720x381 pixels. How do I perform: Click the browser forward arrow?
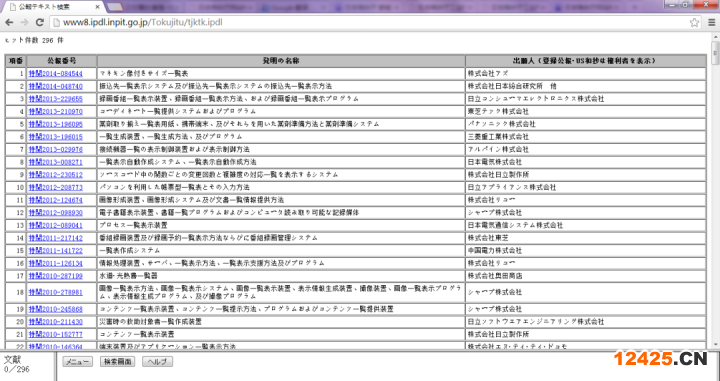(x=24, y=22)
